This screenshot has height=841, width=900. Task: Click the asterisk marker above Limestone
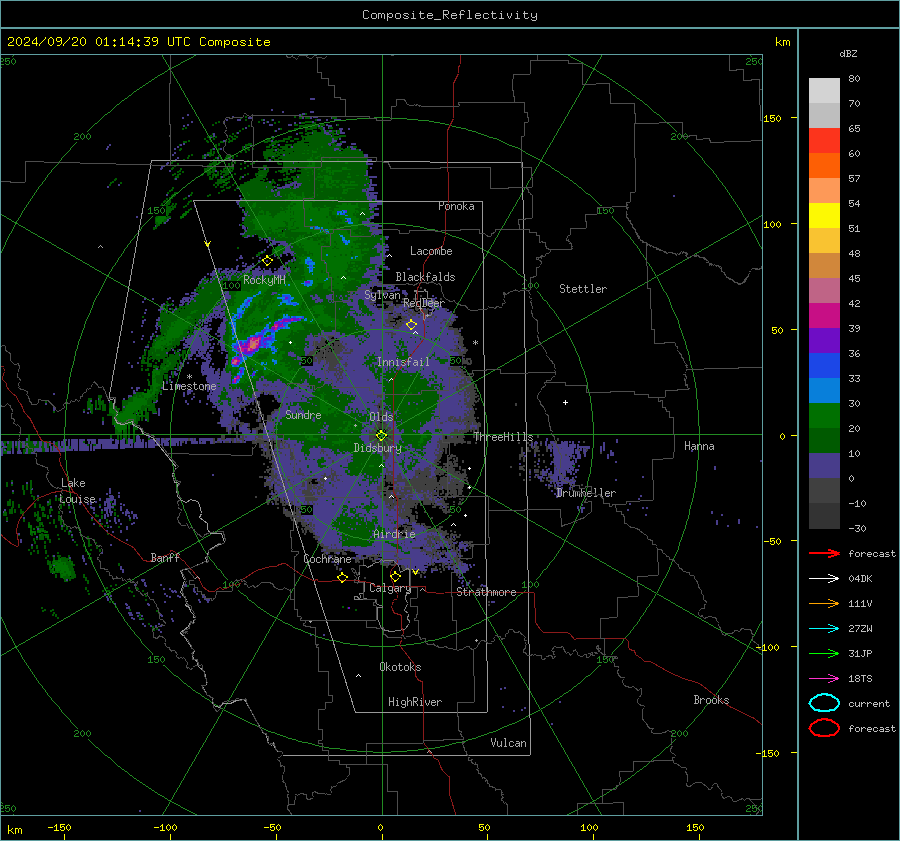coord(189,377)
